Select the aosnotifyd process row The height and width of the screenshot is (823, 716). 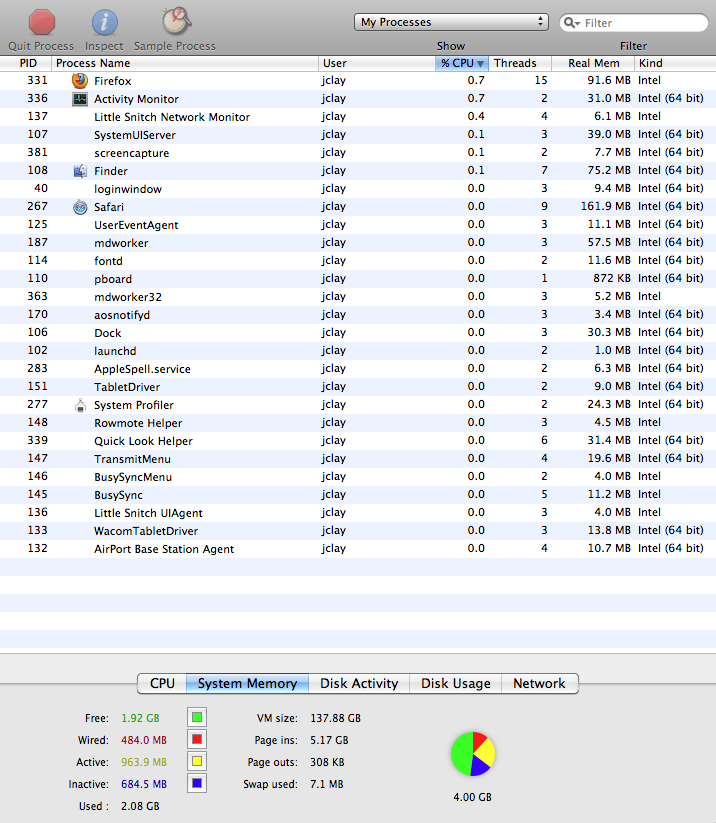click(358, 314)
